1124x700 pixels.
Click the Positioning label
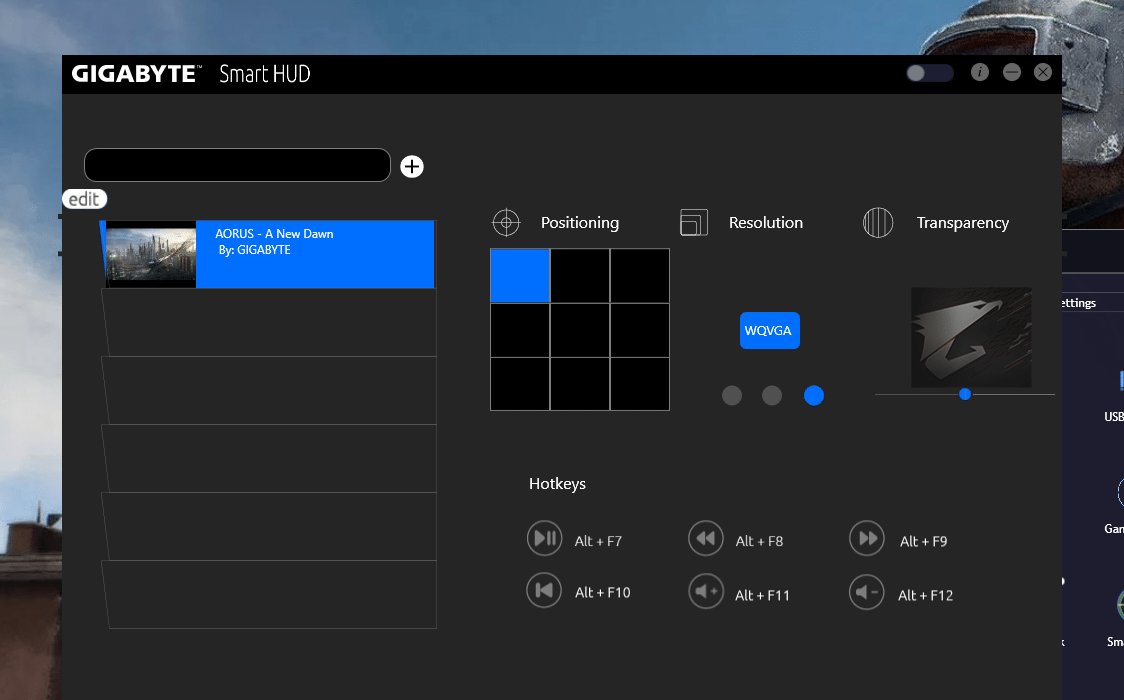pos(580,223)
